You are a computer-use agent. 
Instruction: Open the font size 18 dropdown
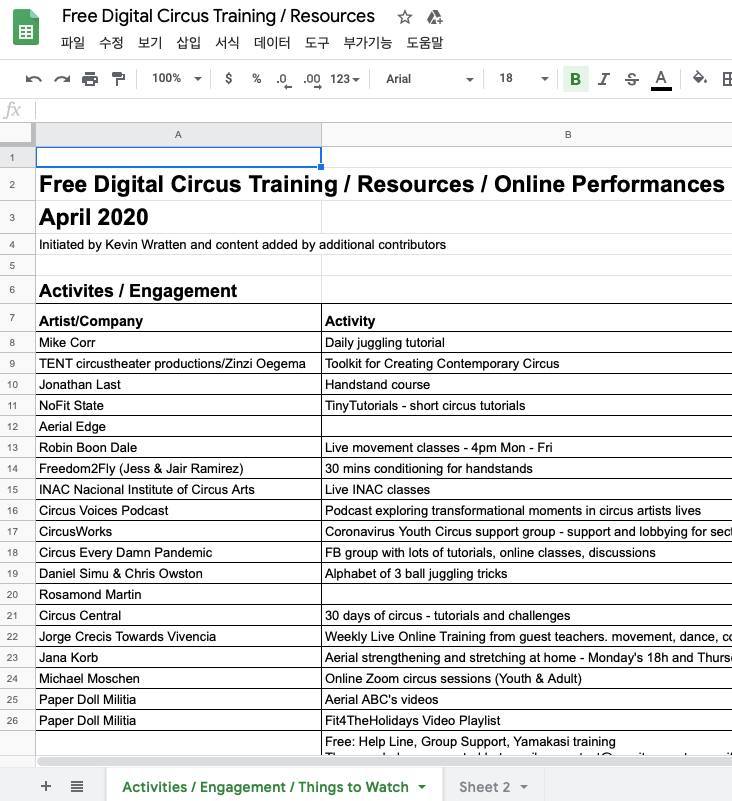523,79
